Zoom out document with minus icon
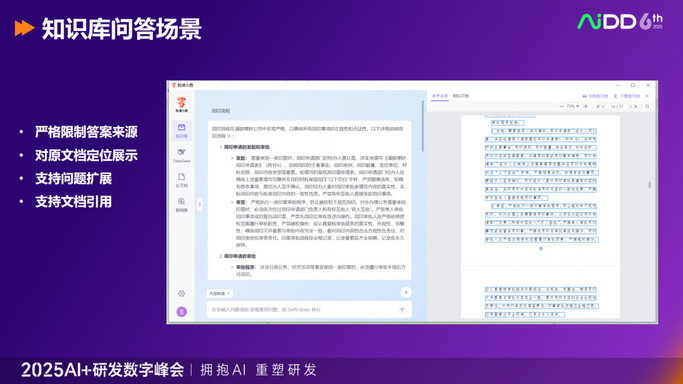 tap(561, 106)
